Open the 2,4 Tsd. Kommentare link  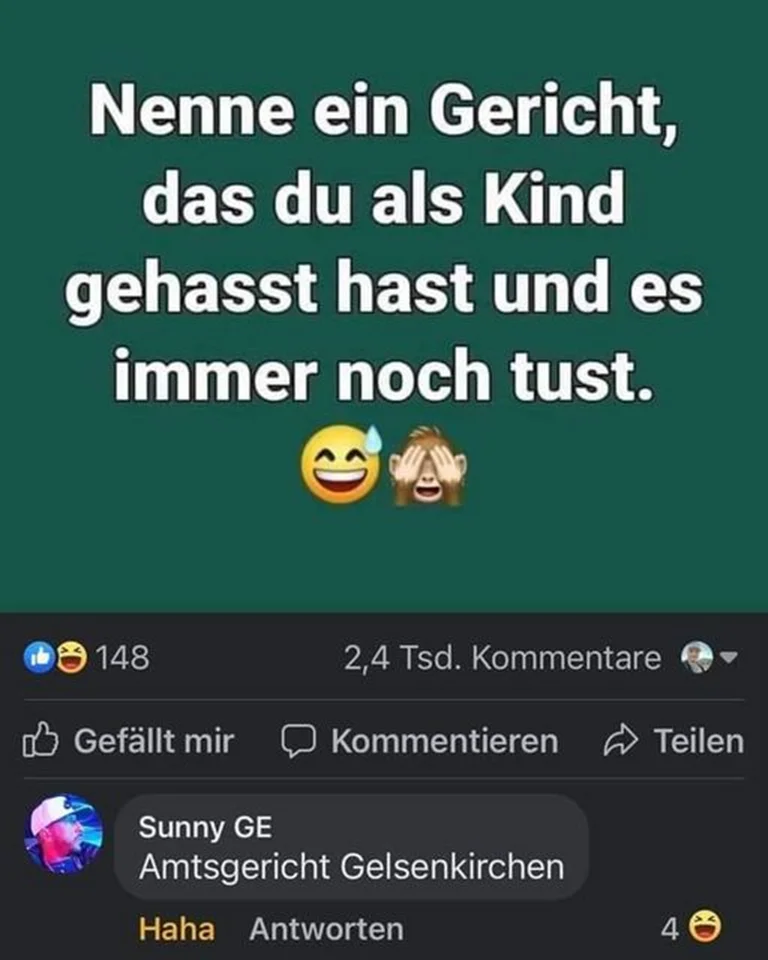click(502, 658)
